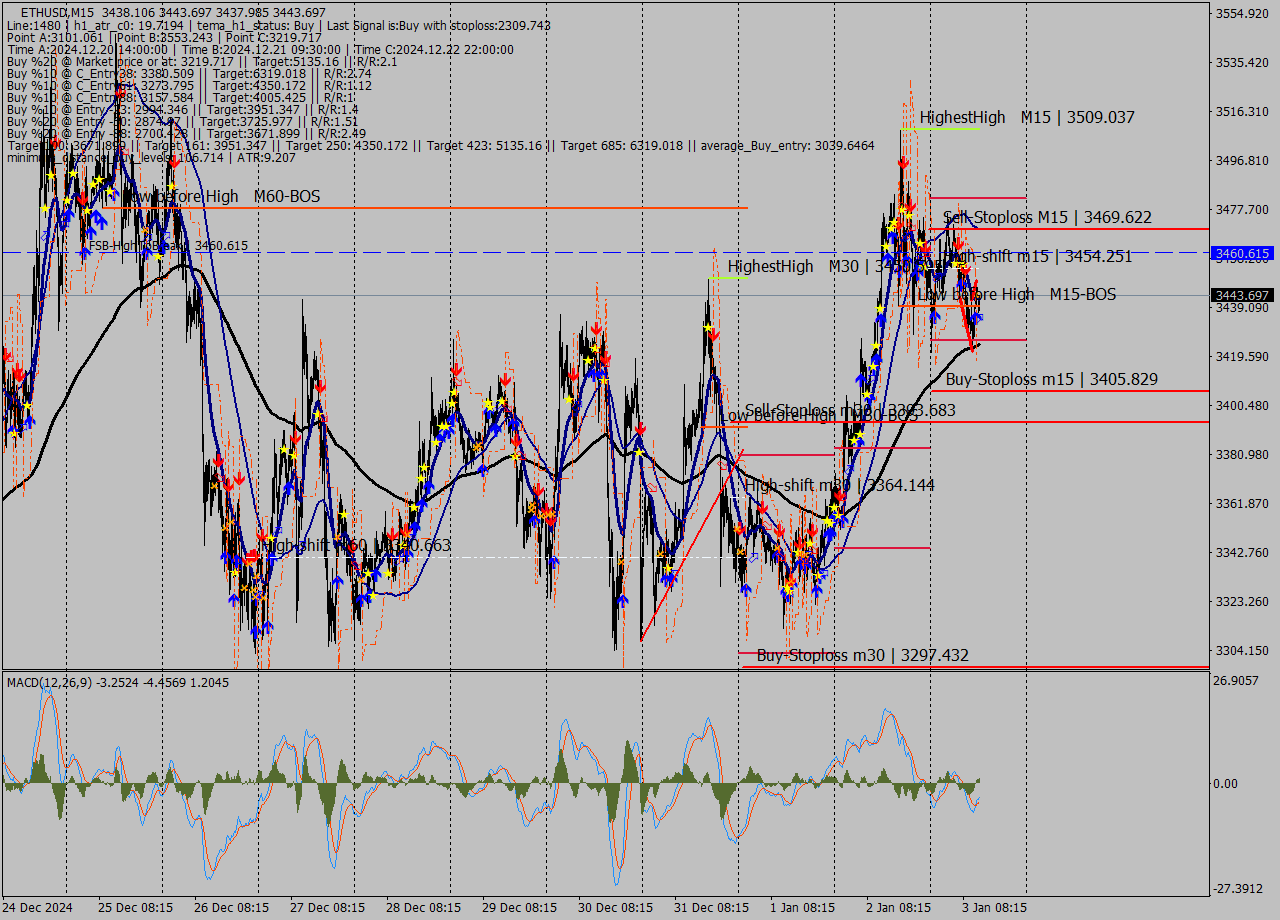Click the 1 Jan 08:15 time axis label
Viewport: 1280px width, 920px height.
(802, 908)
